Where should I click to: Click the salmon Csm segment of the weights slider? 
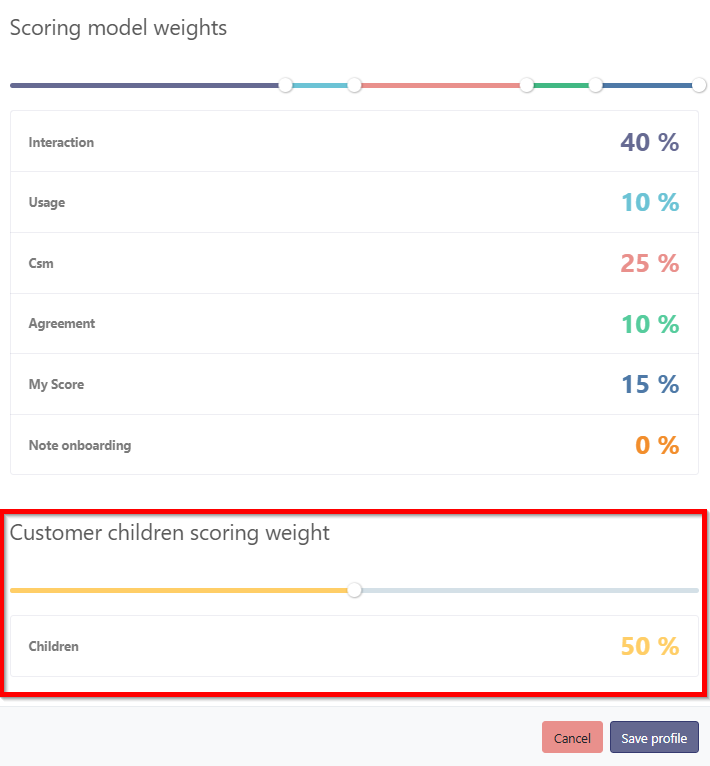pos(440,85)
